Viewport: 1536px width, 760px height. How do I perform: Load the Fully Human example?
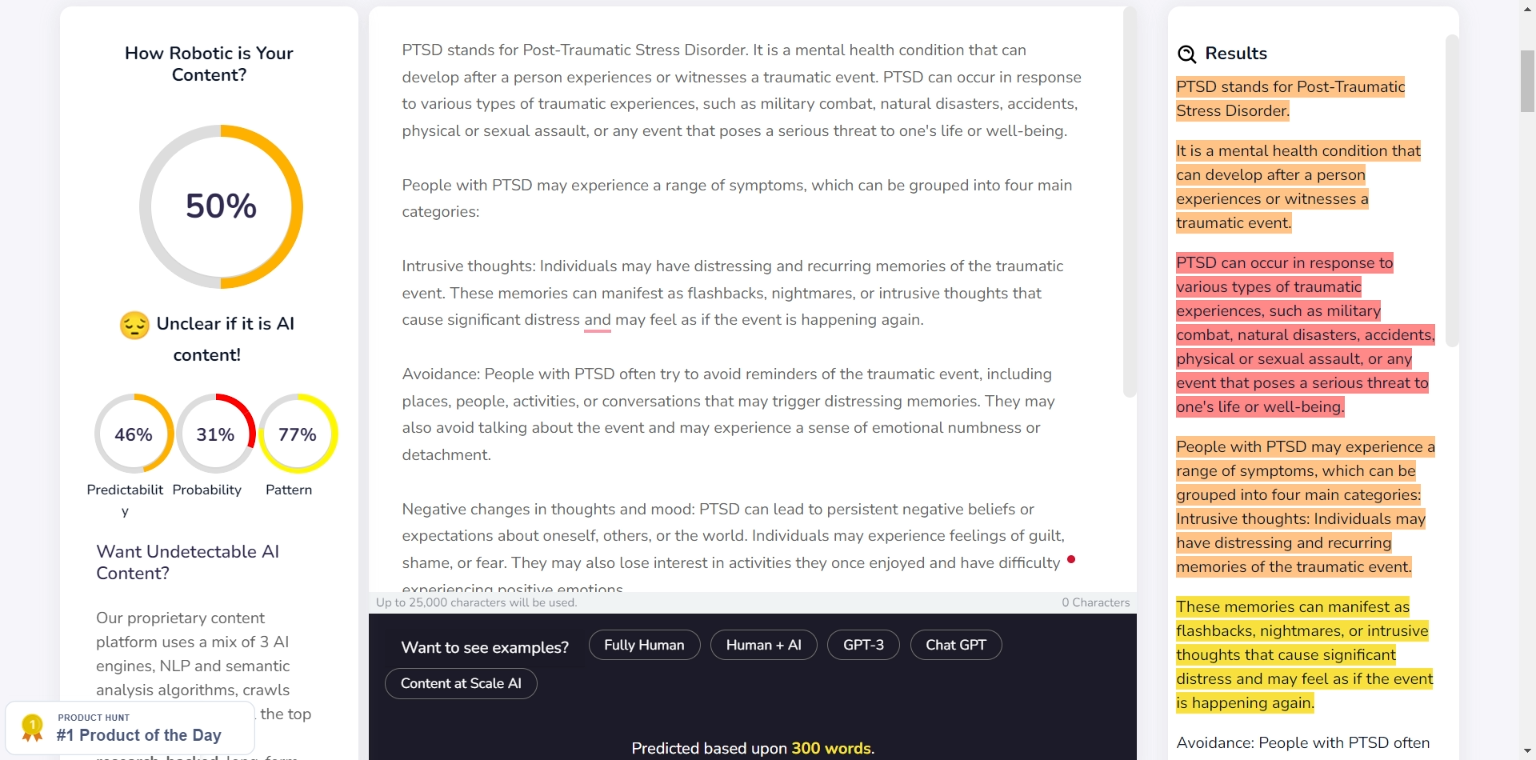(644, 645)
